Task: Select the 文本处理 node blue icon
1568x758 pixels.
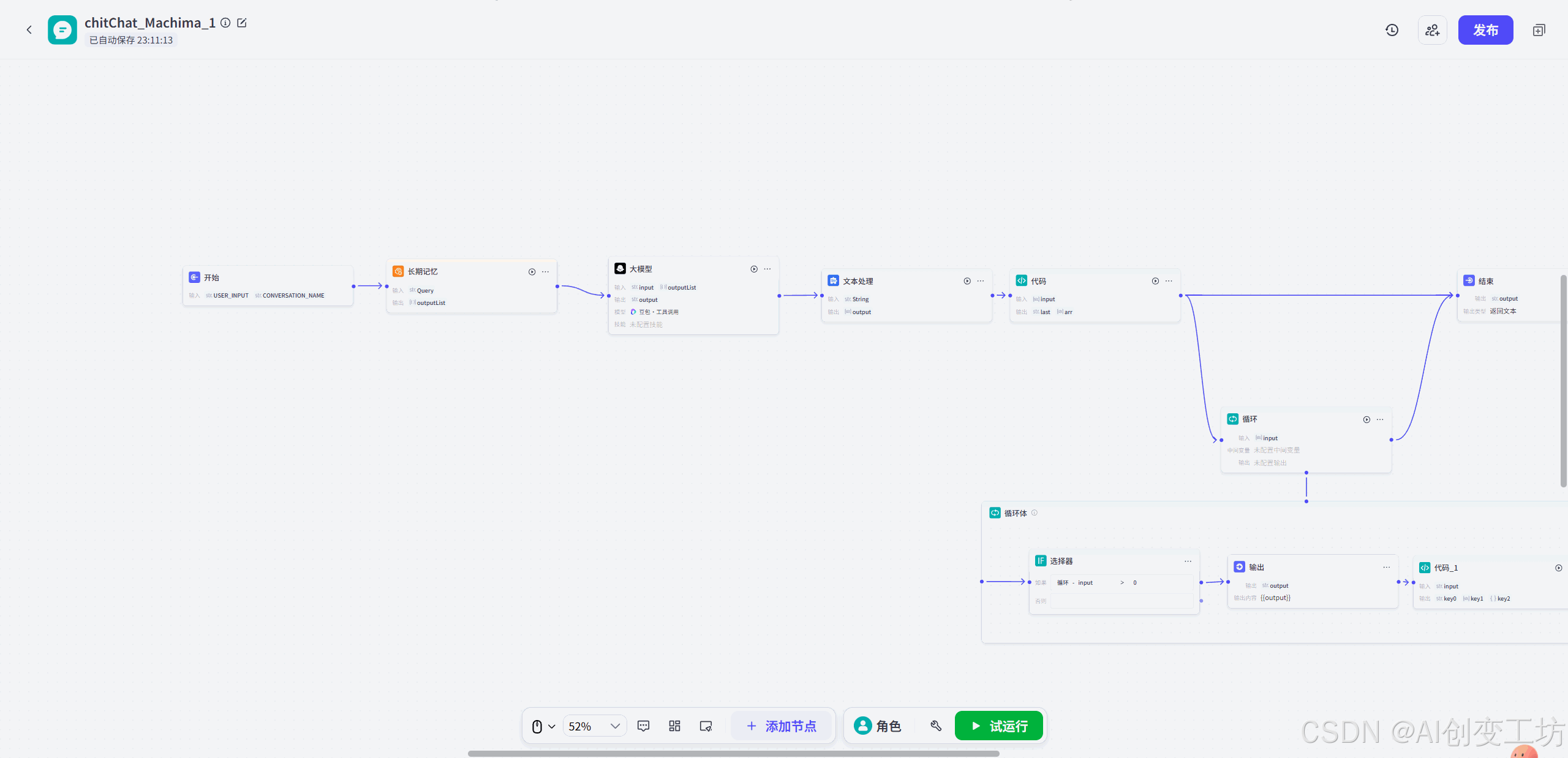Action: point(833,281)
